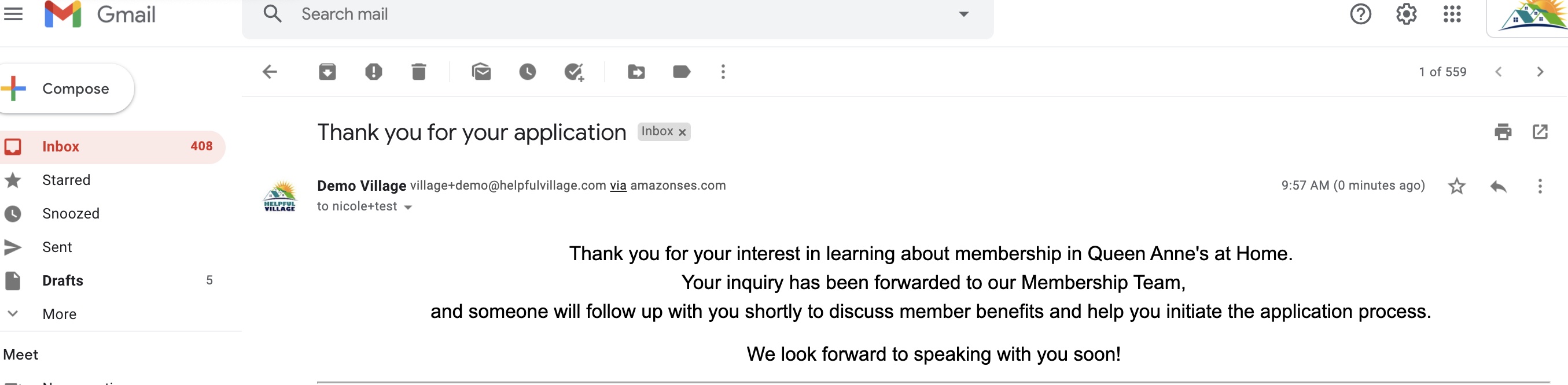Open email in new window
The height and width of the screenshot is (385, 1568).
pyautogui.click(x=1540, y=131)
